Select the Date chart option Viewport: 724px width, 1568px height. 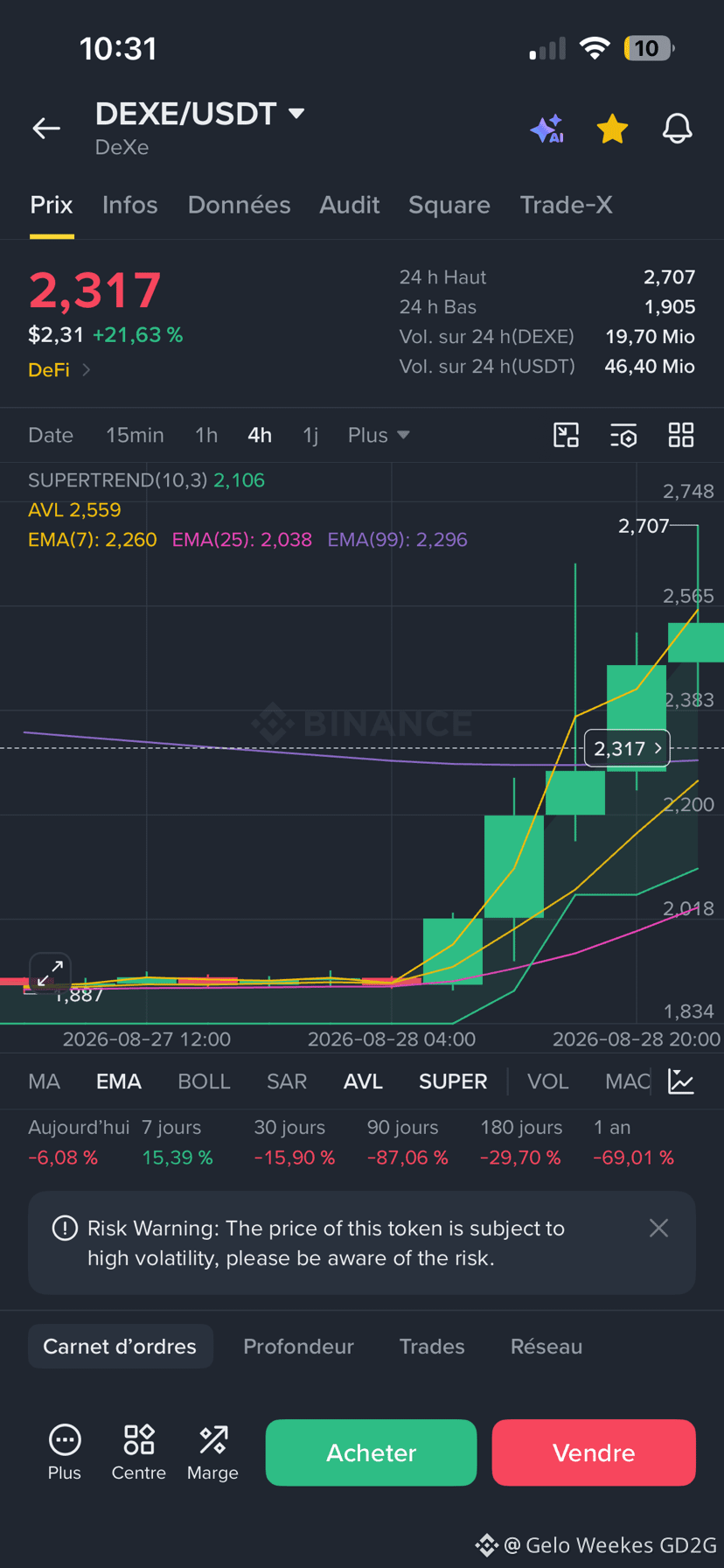[x=51, y=435]
